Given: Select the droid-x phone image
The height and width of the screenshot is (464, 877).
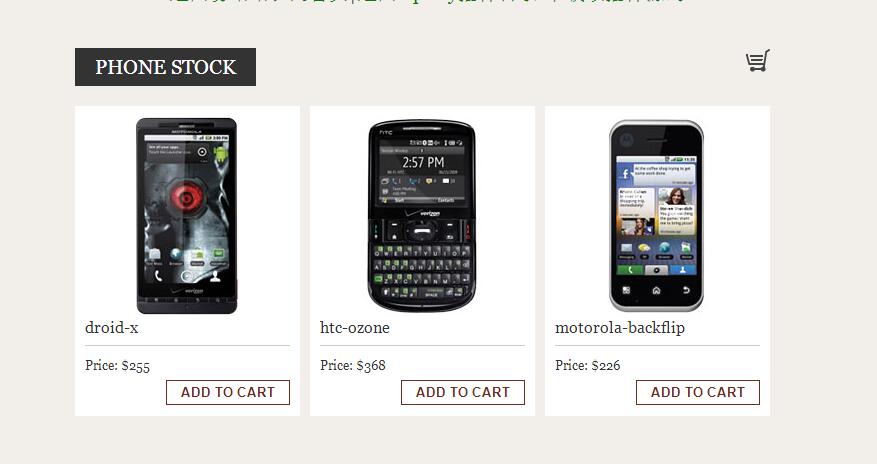Looking at the screenshot, I should (187, 216).
